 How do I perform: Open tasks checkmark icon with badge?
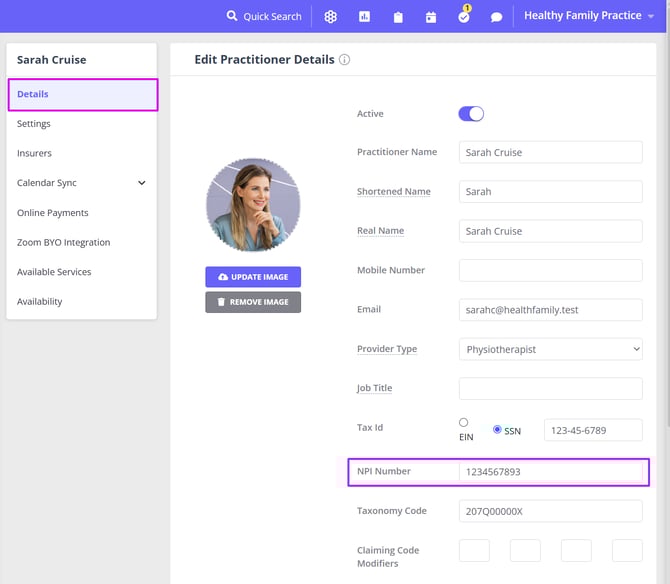[464, 17]
